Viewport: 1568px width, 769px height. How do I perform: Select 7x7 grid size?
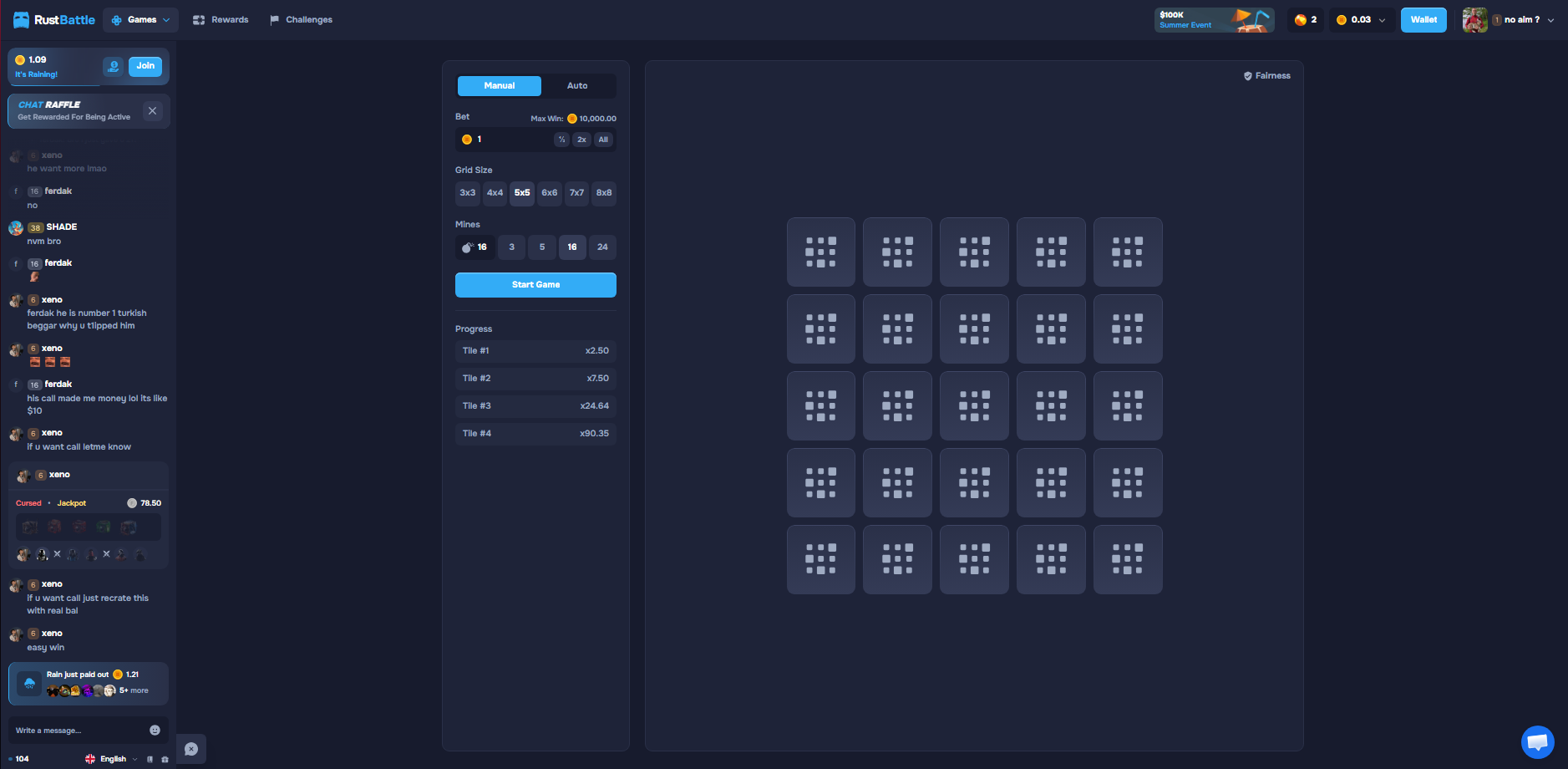[576, 193]
